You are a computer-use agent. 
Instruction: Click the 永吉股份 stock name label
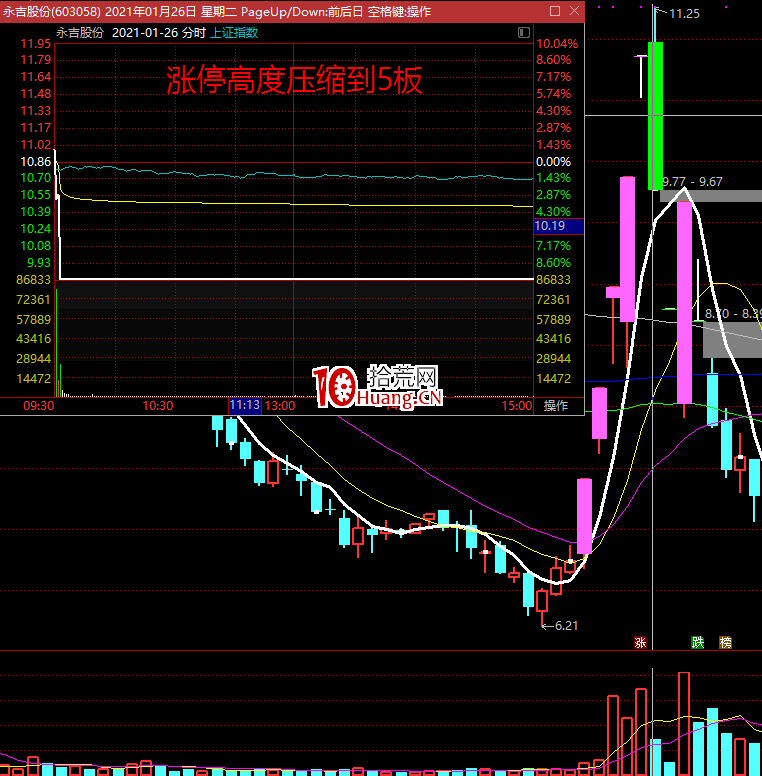click(x=80, y=33)
